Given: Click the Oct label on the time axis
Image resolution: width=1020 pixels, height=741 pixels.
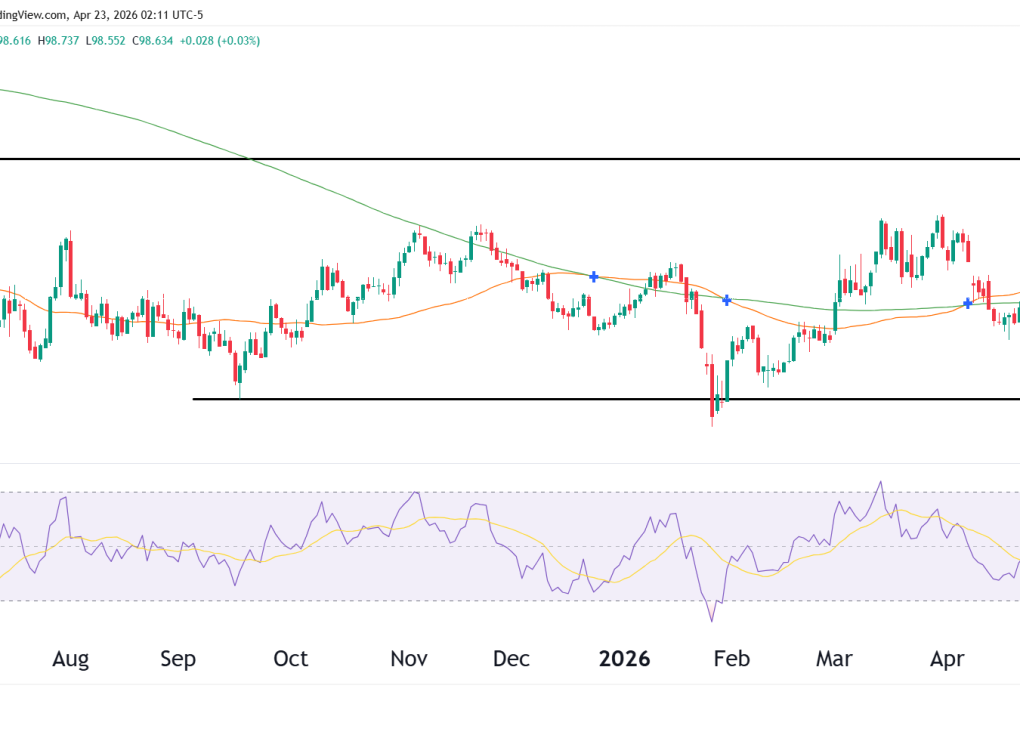Looking at the screenshot, I should click(x=291, y=659).
